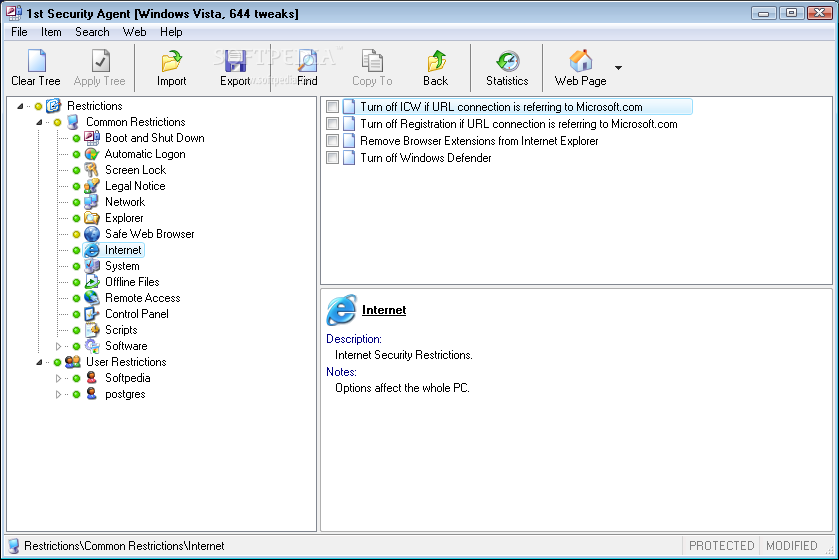Screen dimensions: 839x560
Task: Click the Back arrow folder icon
Action: pos(436,60)
